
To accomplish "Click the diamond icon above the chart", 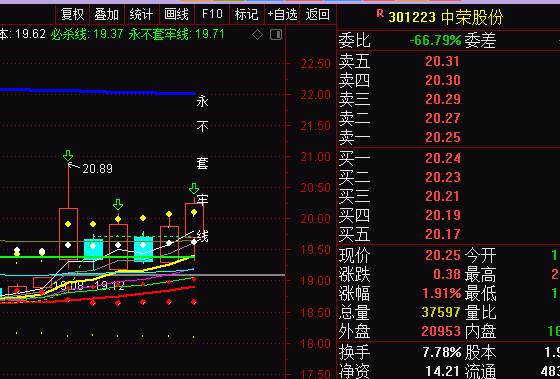I will point(258,35).
